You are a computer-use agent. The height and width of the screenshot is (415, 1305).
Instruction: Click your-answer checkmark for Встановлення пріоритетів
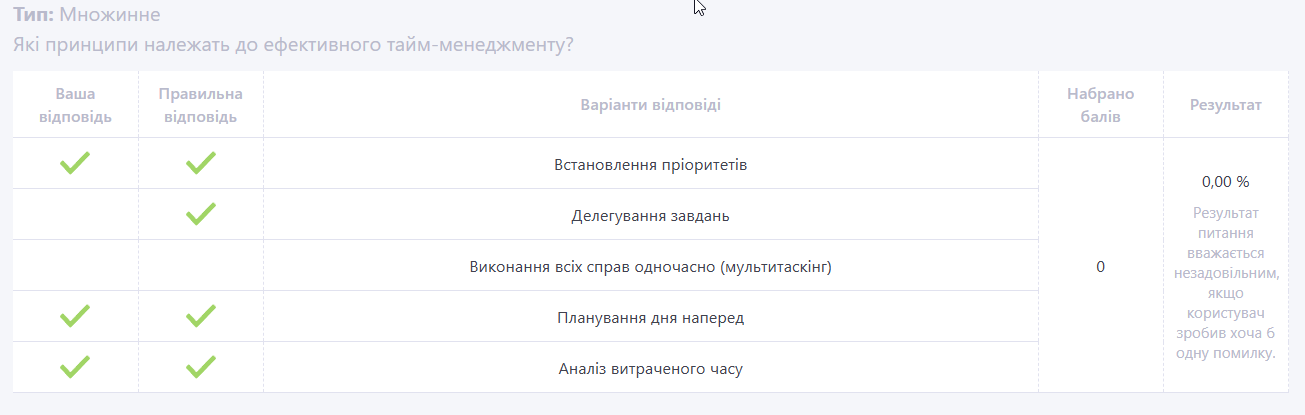click(x=75, y=163)
